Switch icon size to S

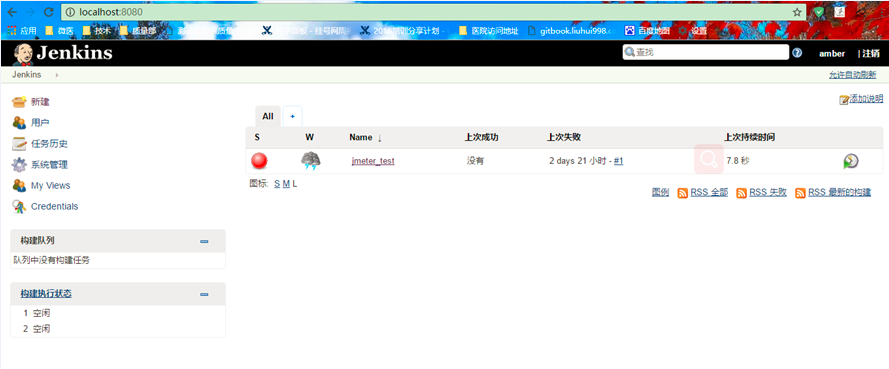pos(277,184)
